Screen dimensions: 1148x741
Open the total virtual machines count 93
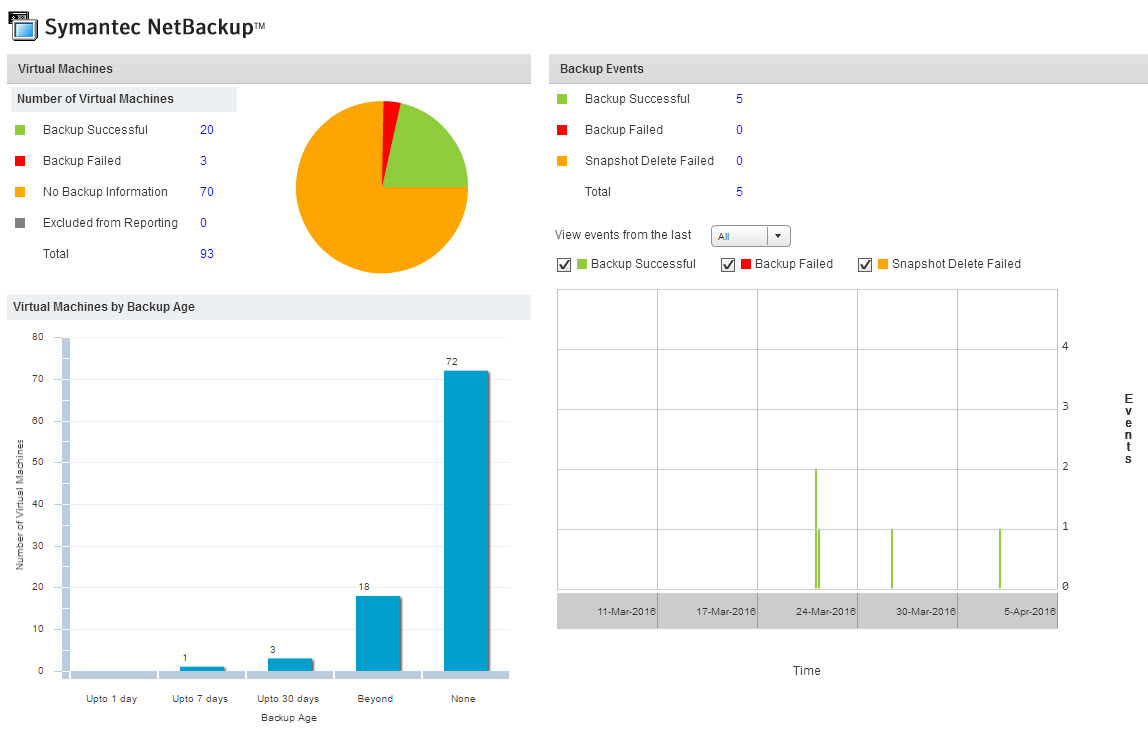coord(206,253)
